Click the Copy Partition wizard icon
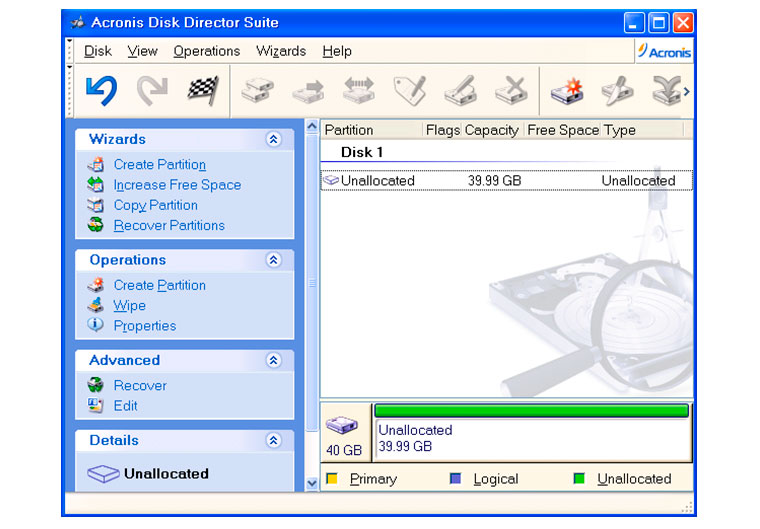Image resolution: width=760 pixels, height=529 pixels. (x=95, y=205)
